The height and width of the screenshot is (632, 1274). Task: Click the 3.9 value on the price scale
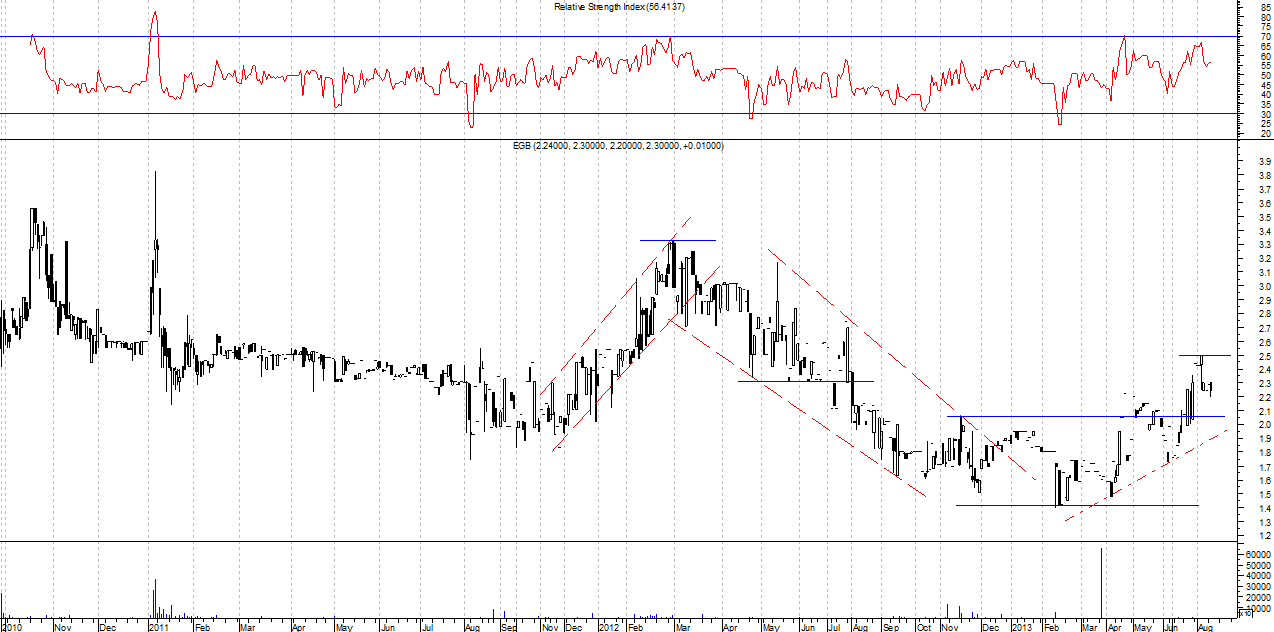pos(1263,161)
